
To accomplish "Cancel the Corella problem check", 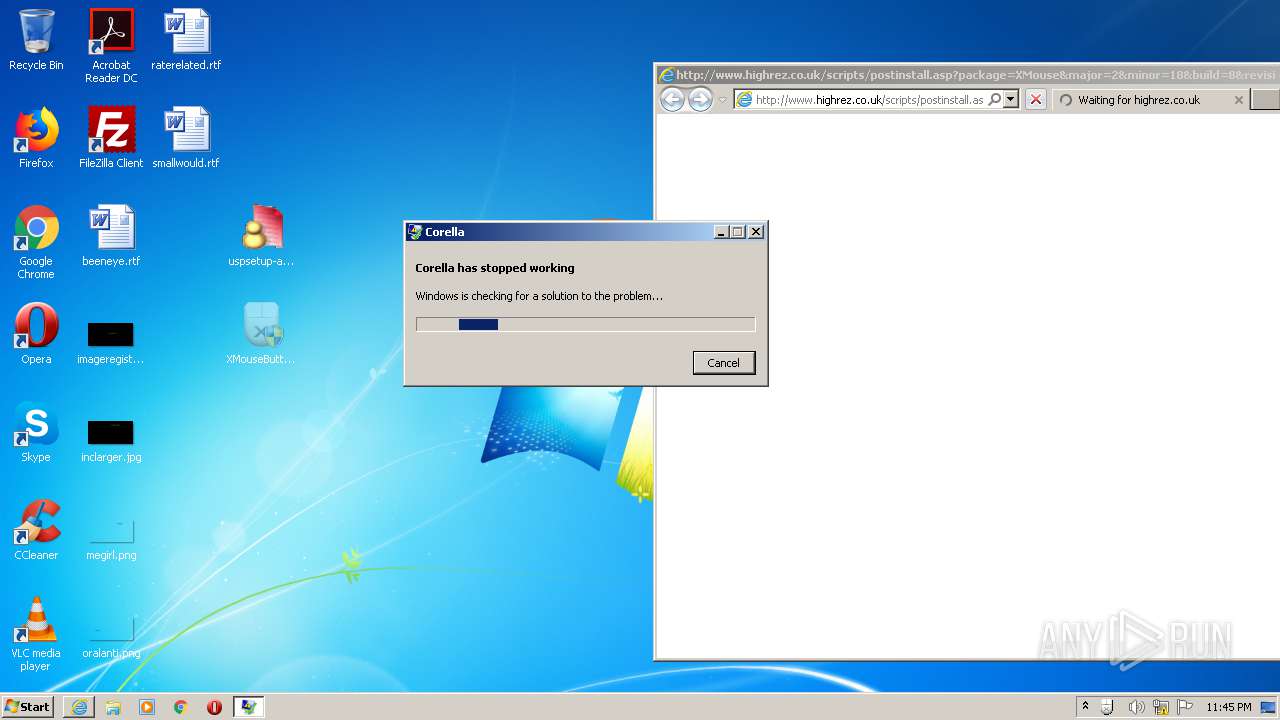I will click(724, 363).
